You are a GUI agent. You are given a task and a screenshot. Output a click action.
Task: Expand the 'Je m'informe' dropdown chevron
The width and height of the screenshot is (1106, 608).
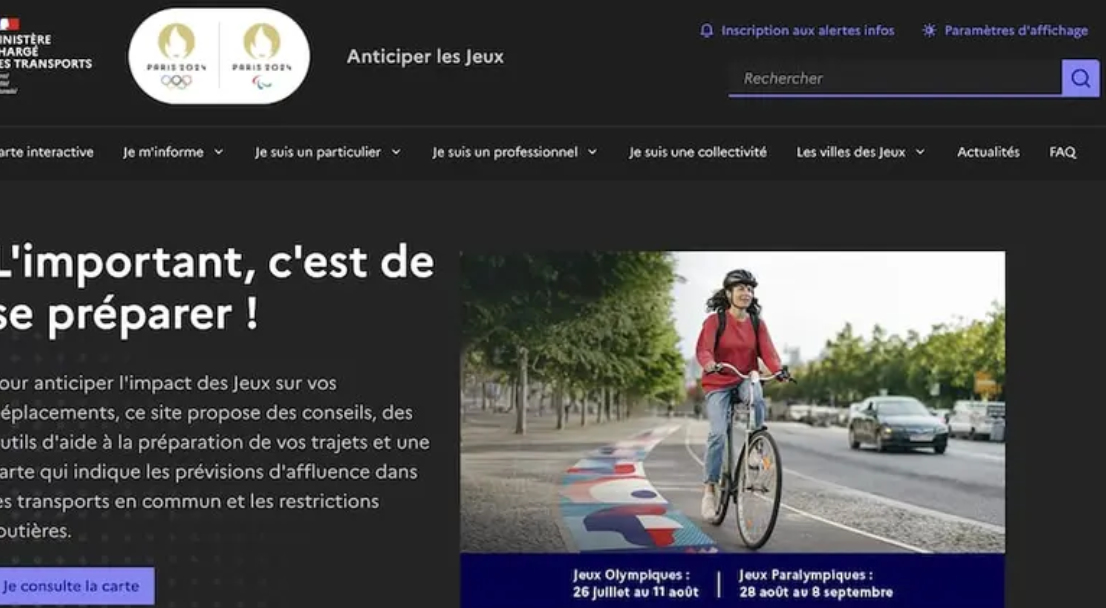(219, 152)
